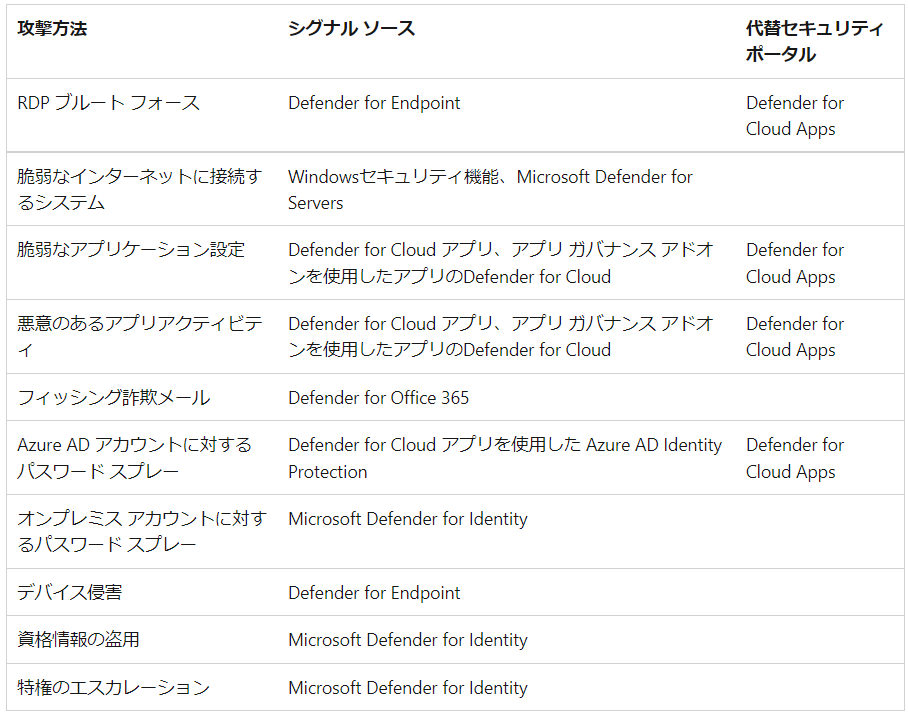The width and height of the screenshot is (908, 715).
Task: Select Microsoft Defender for Identity in オンプレミス row
Action: coord(408,519)
